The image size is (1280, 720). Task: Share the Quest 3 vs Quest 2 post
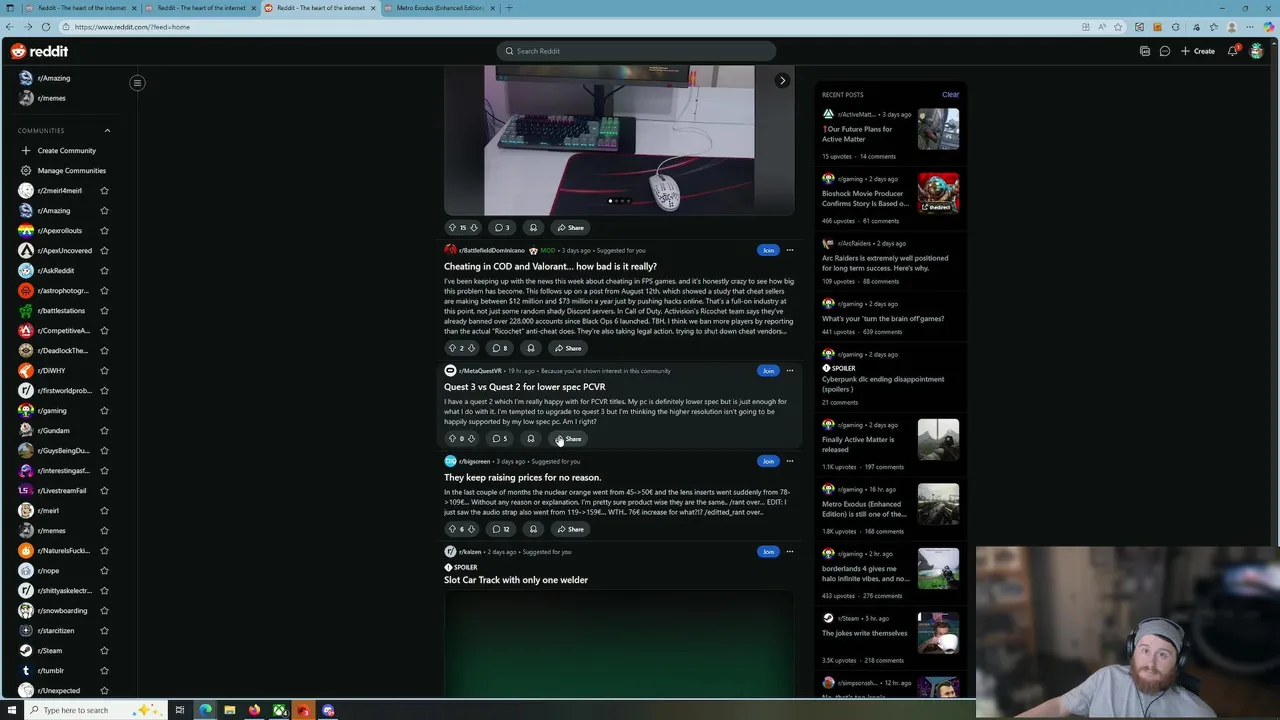pos(569,439)
